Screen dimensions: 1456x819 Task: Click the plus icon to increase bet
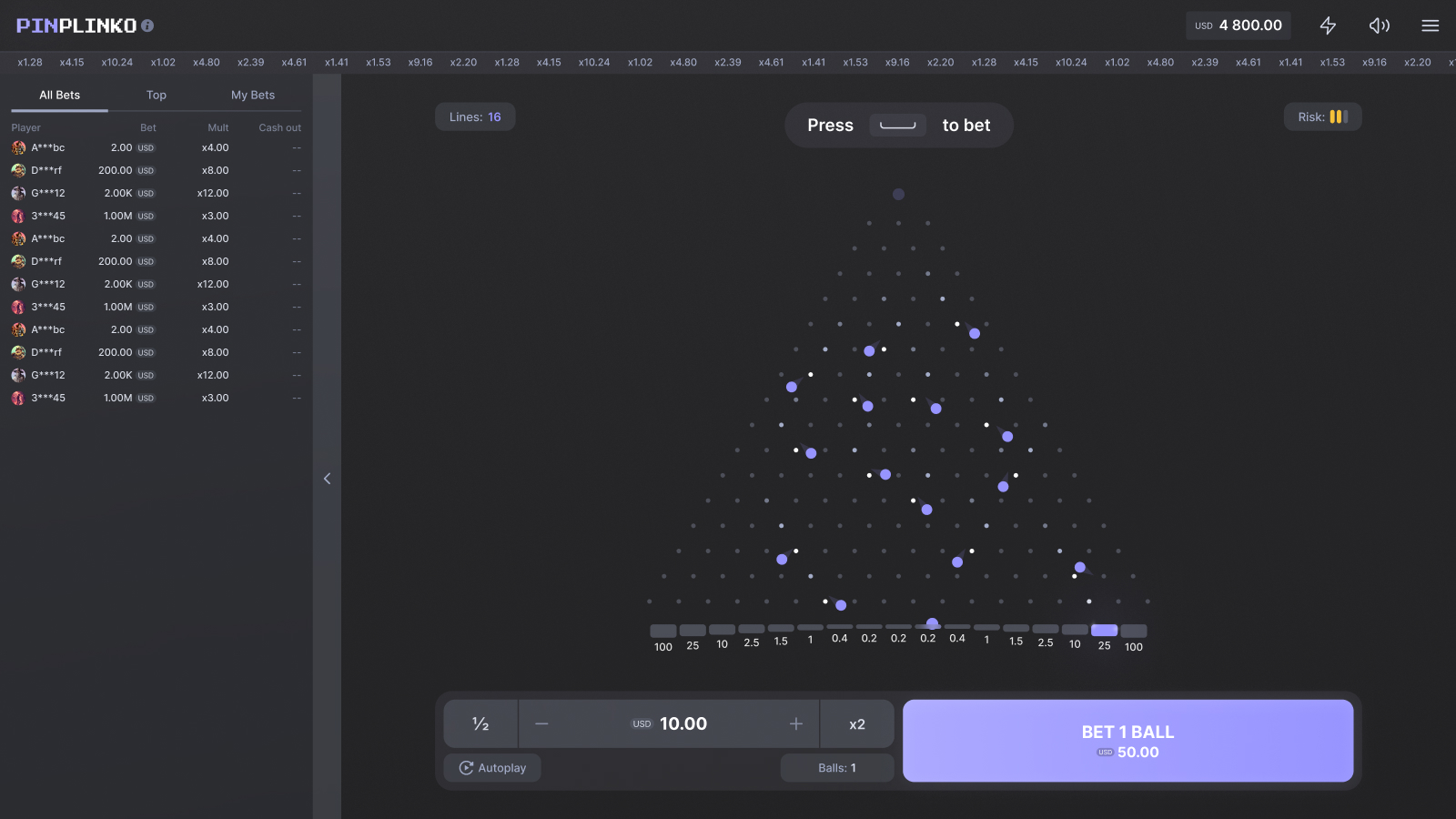tap(796, 723)
